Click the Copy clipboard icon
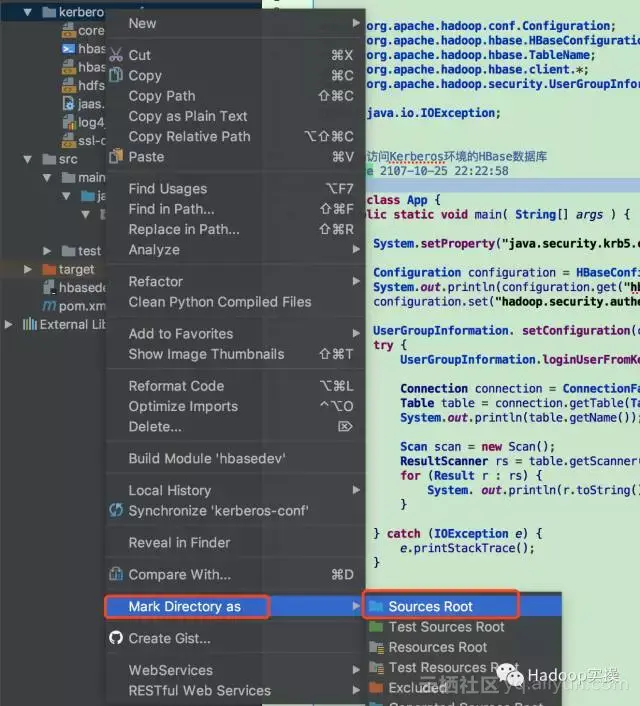Image resolution: width=640 pixels, height=706 pixels. coord(116,75)
